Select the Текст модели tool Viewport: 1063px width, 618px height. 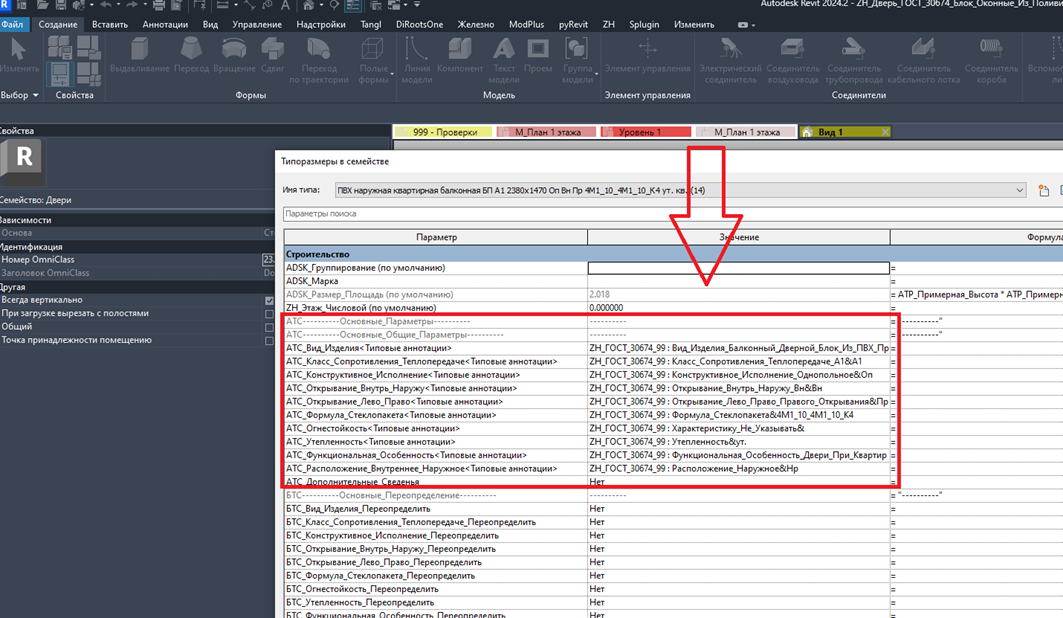tap(504, 60)
